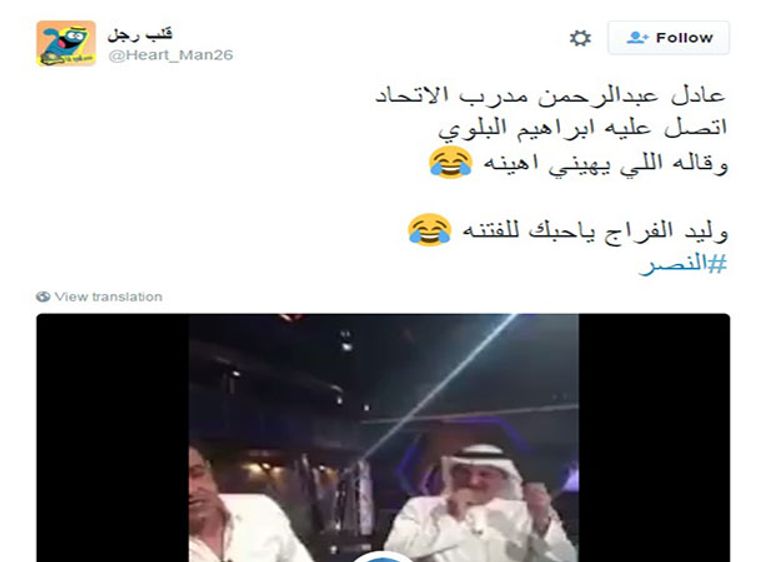Click tweet line وليد الفراج ياحبك للفتنه

[x=595, y=230]
